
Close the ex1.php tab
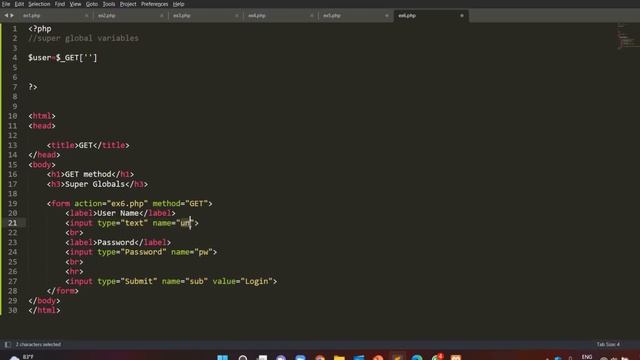87,16
